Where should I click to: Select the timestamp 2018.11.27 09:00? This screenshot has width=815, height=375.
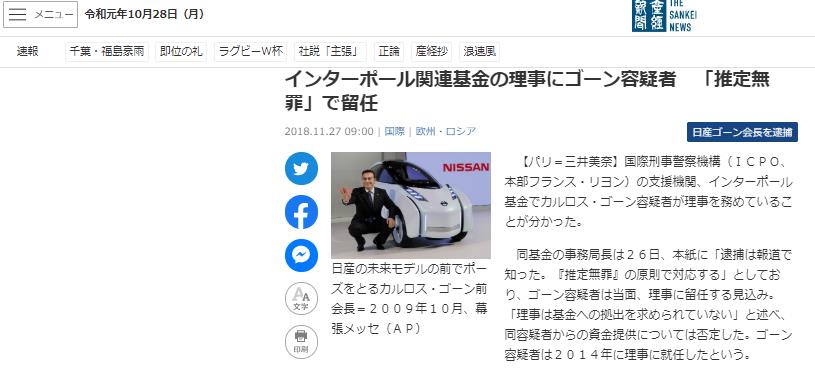tap(329, 132)
